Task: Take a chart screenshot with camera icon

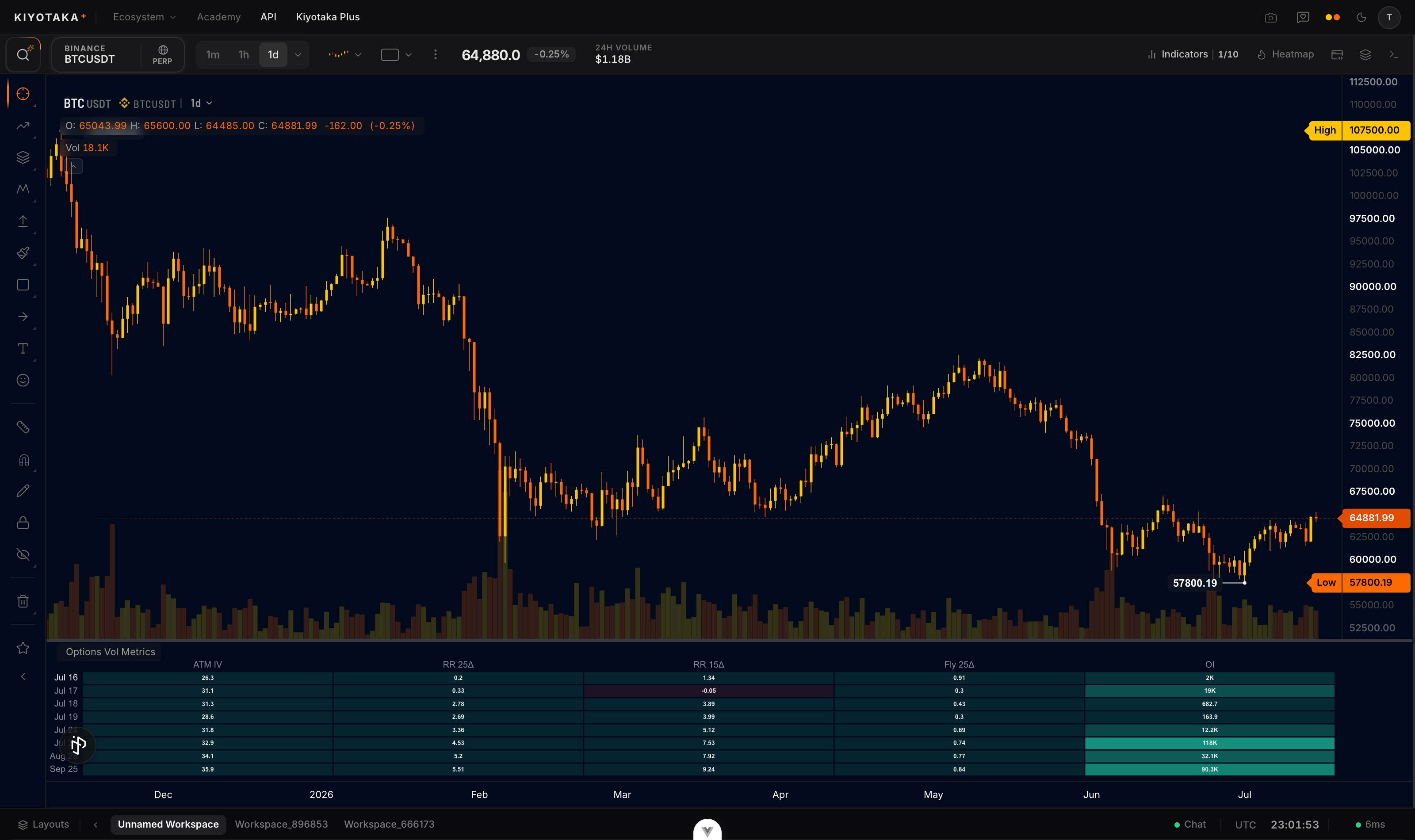Action: (x=1271, y=18)
